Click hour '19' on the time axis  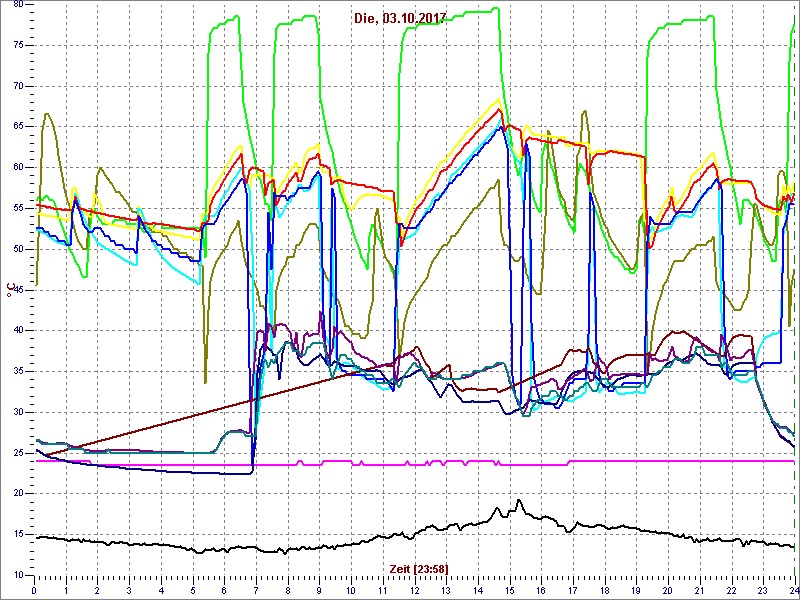tap(636, 589)
